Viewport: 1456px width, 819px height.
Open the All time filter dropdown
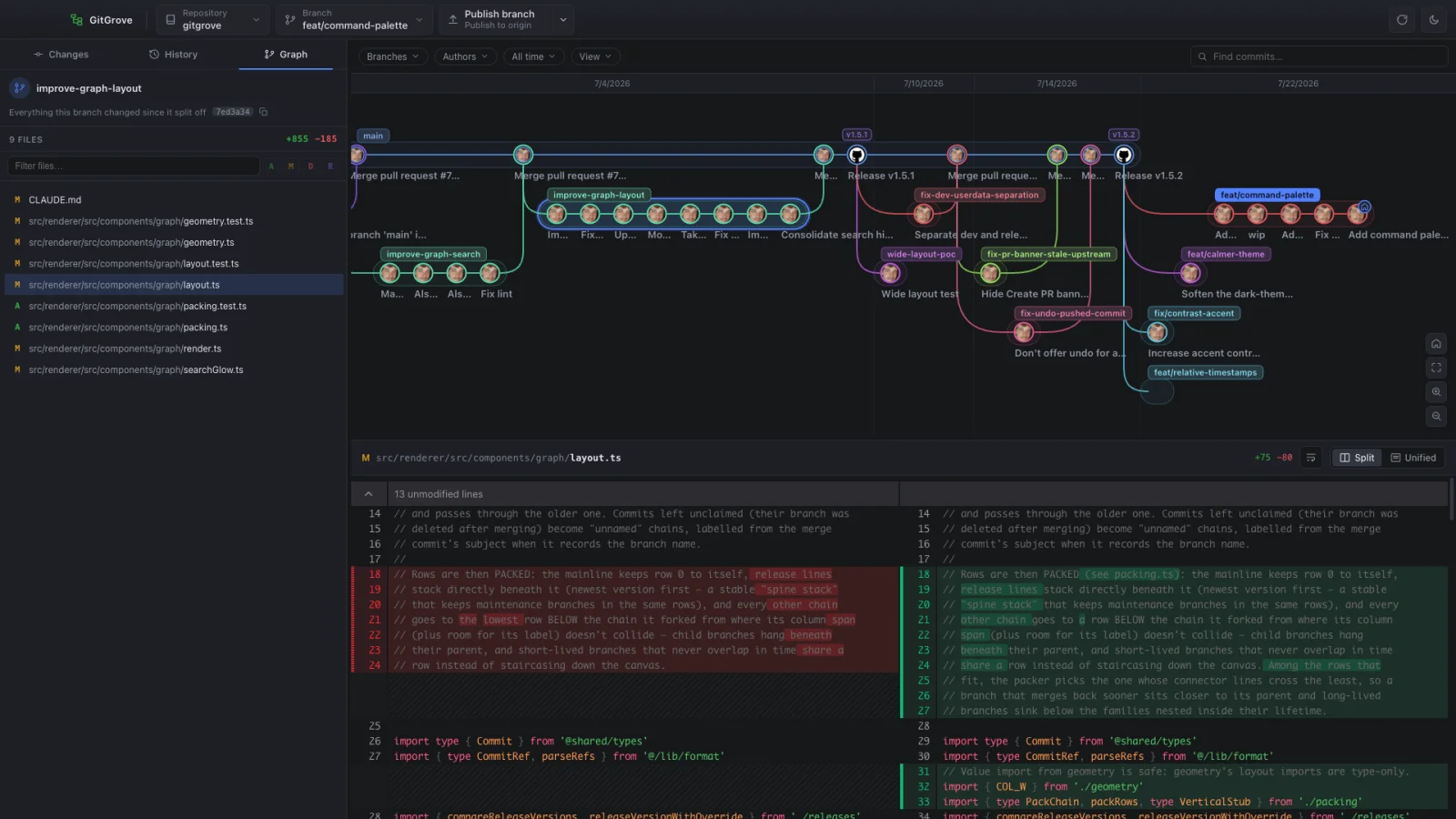[x=533, y=56]
